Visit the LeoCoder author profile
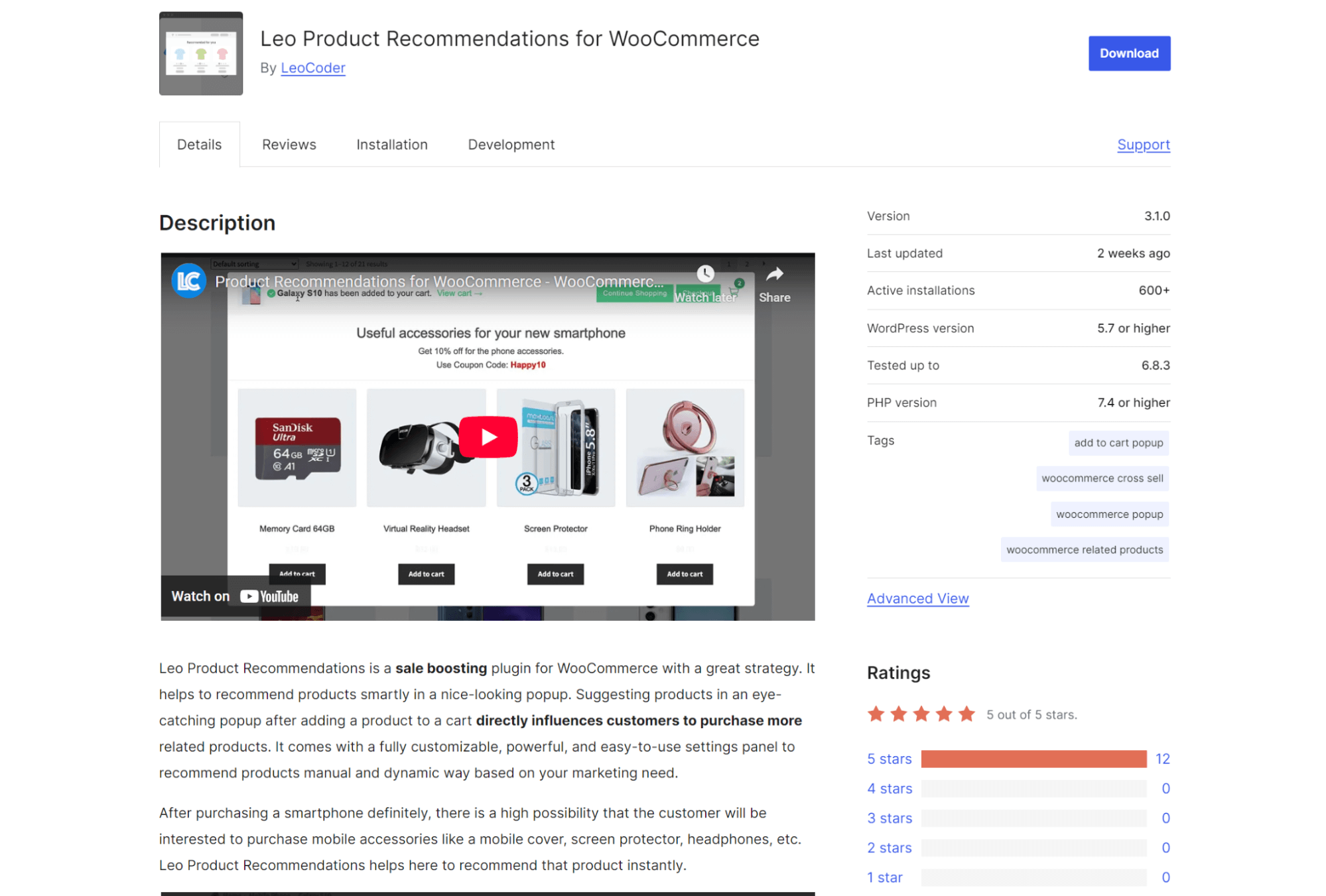Screen dimensions: 1326x896 pos(312,68)
